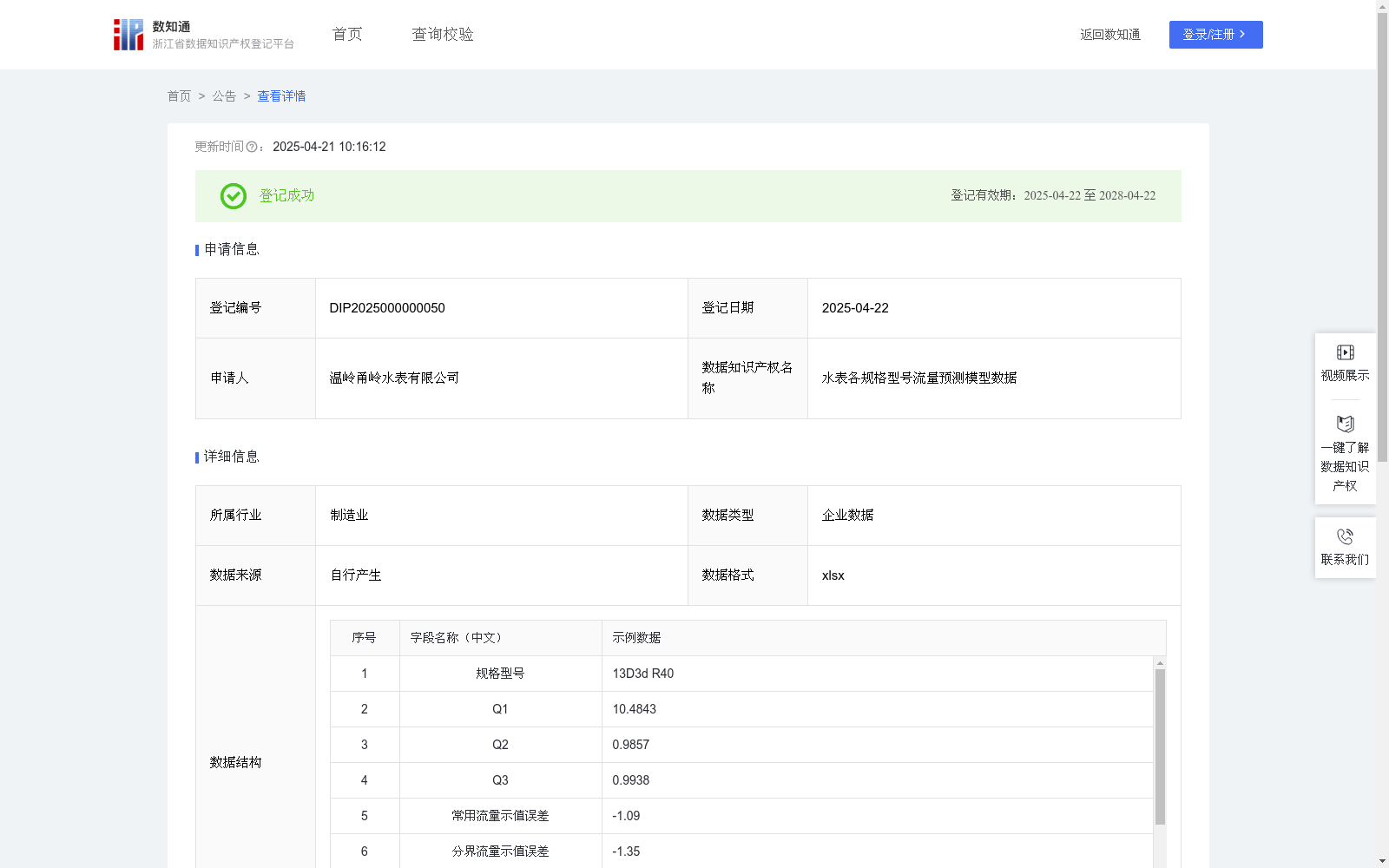
Task: Open the 首页 navigation menu item
Action: tap(346, 34)
